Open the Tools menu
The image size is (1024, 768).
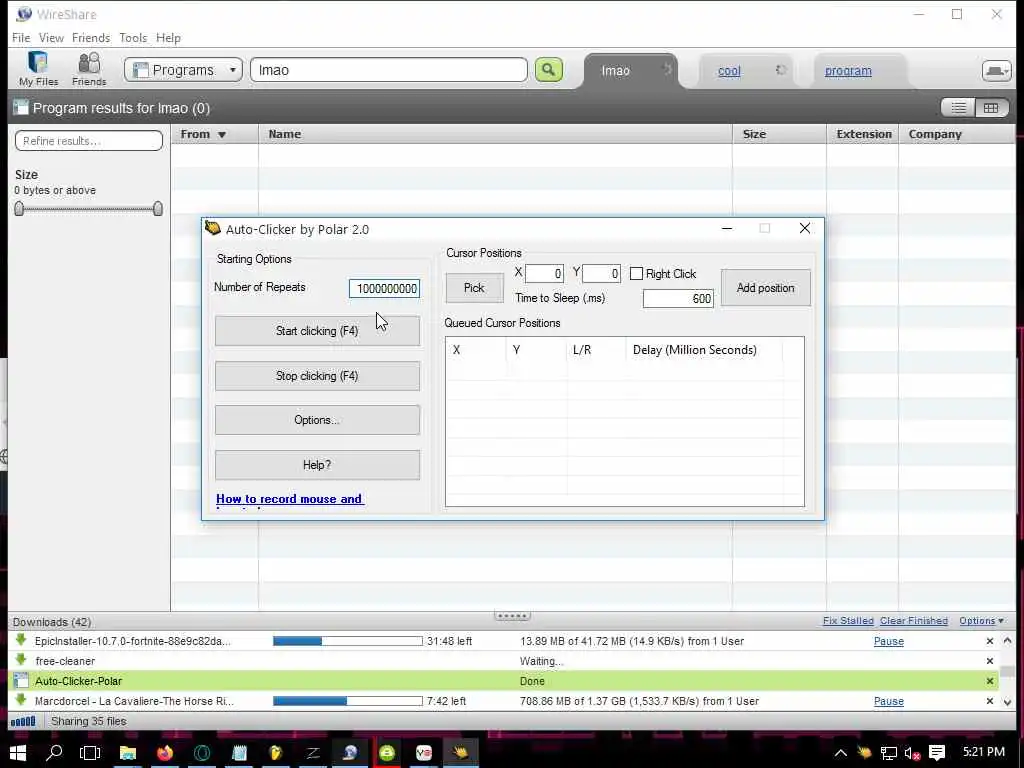(133, 38)
